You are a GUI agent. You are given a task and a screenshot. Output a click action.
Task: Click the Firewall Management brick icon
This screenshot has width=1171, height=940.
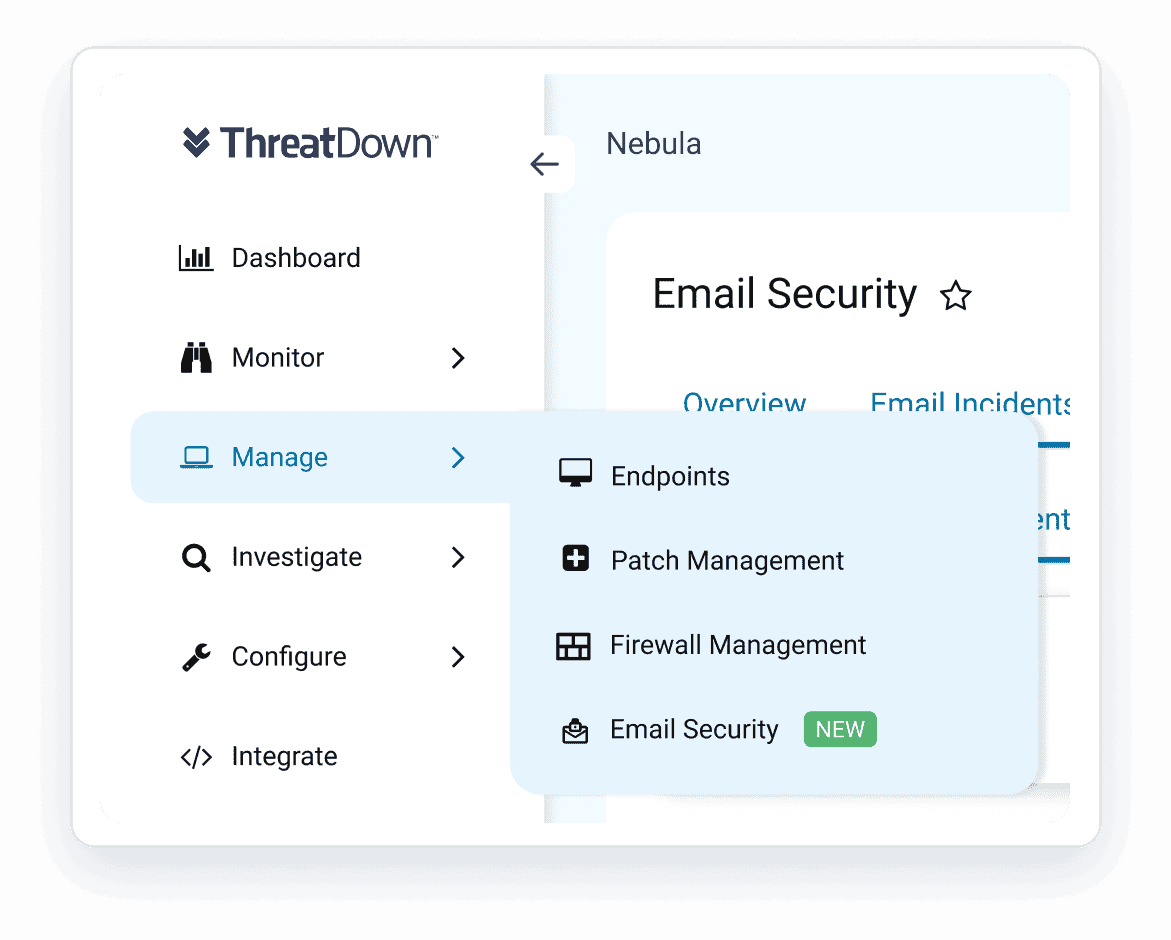click(574, 646)
